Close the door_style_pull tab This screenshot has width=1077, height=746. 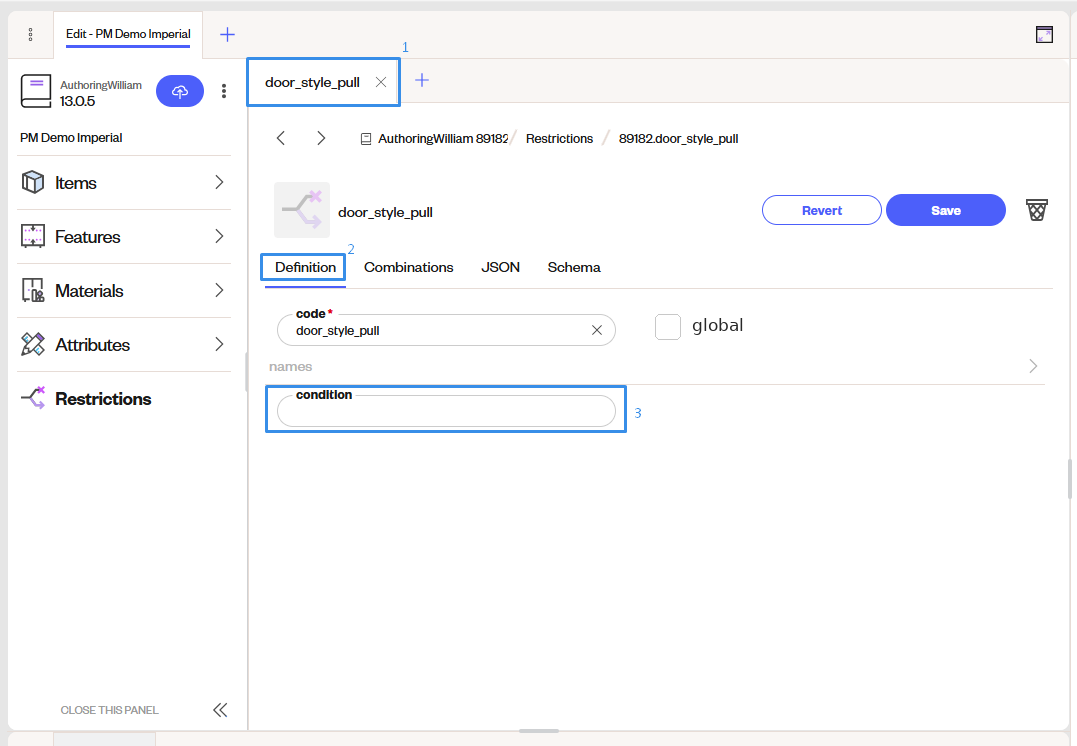click(381, 82)
